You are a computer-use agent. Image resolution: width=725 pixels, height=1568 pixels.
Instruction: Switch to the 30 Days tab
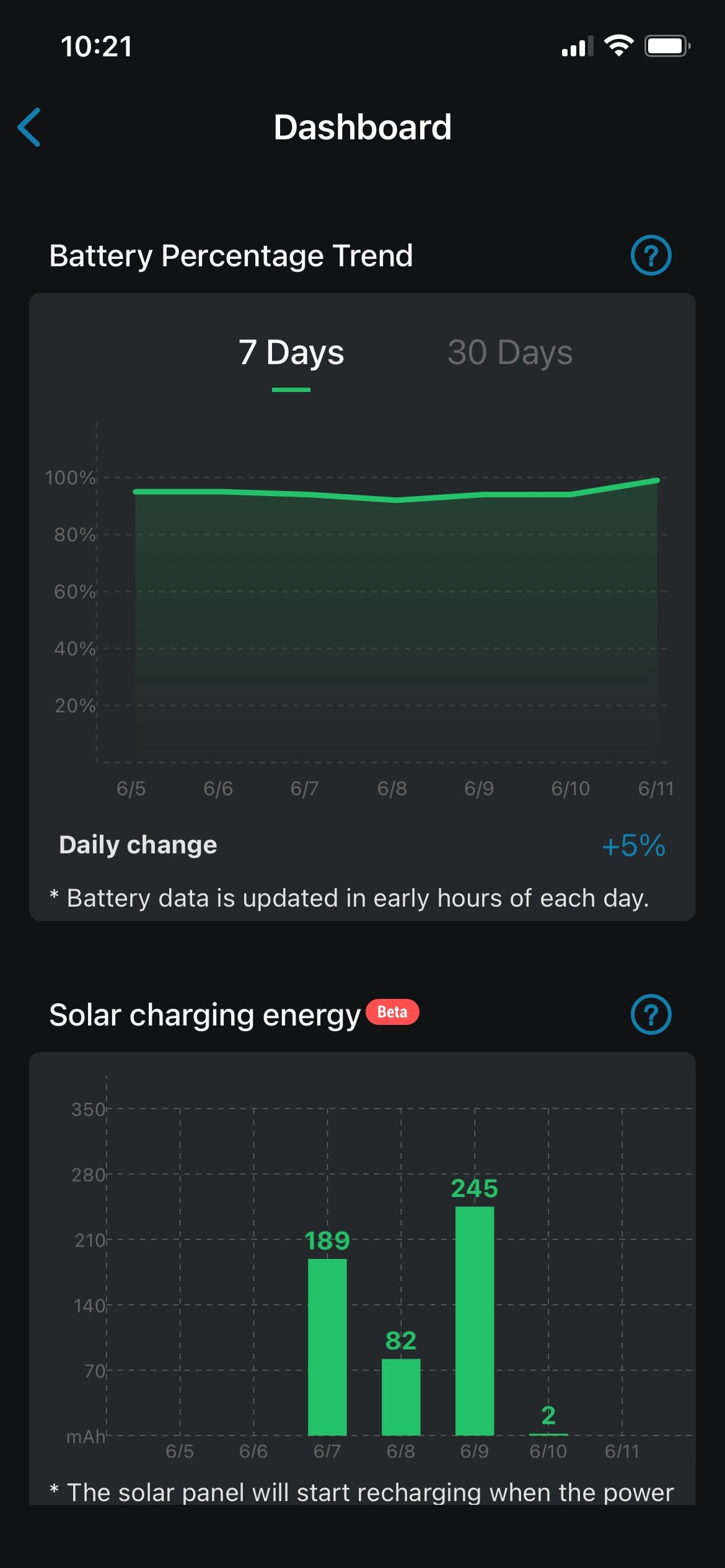coord(510,353)
